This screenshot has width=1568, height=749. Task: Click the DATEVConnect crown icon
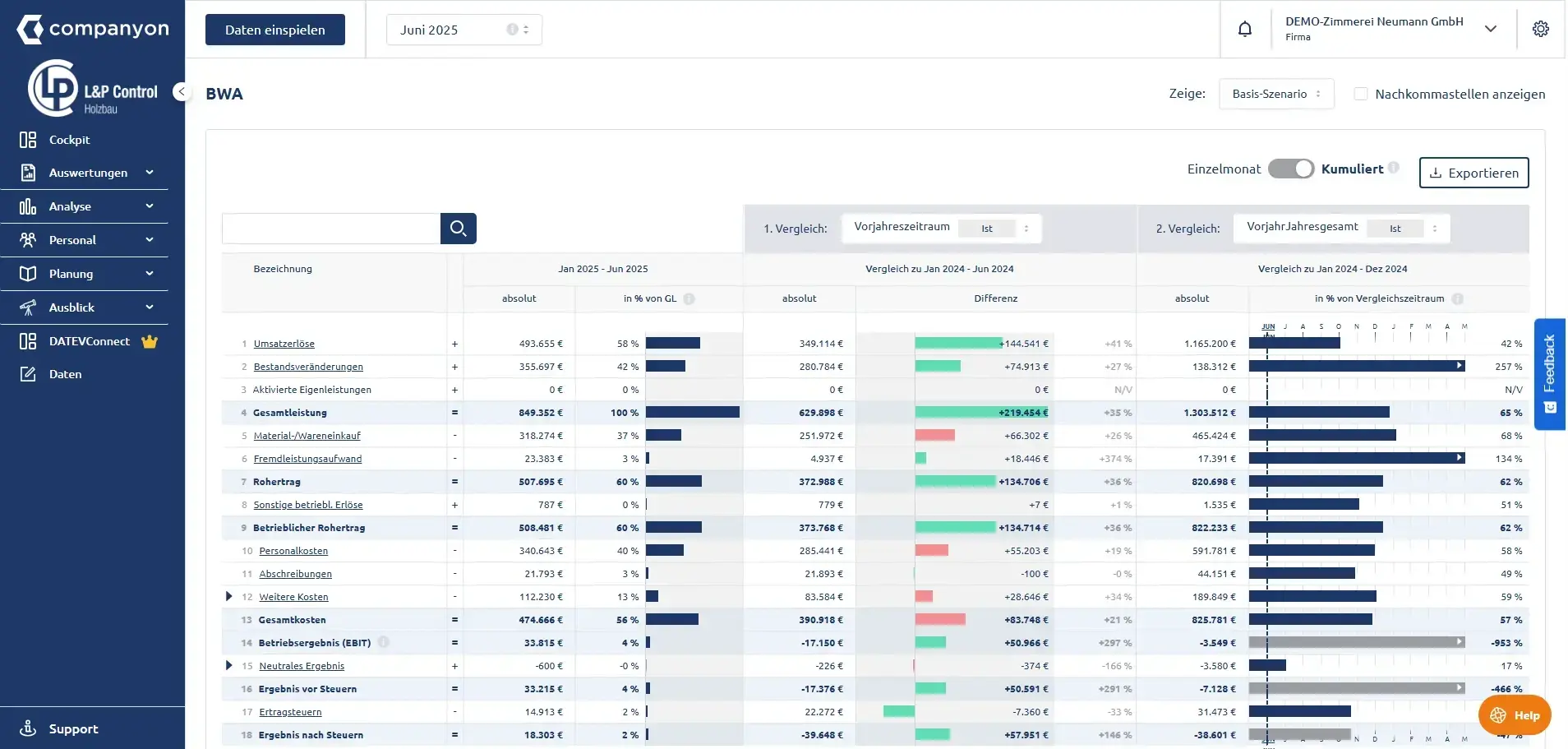pos(150,341)
